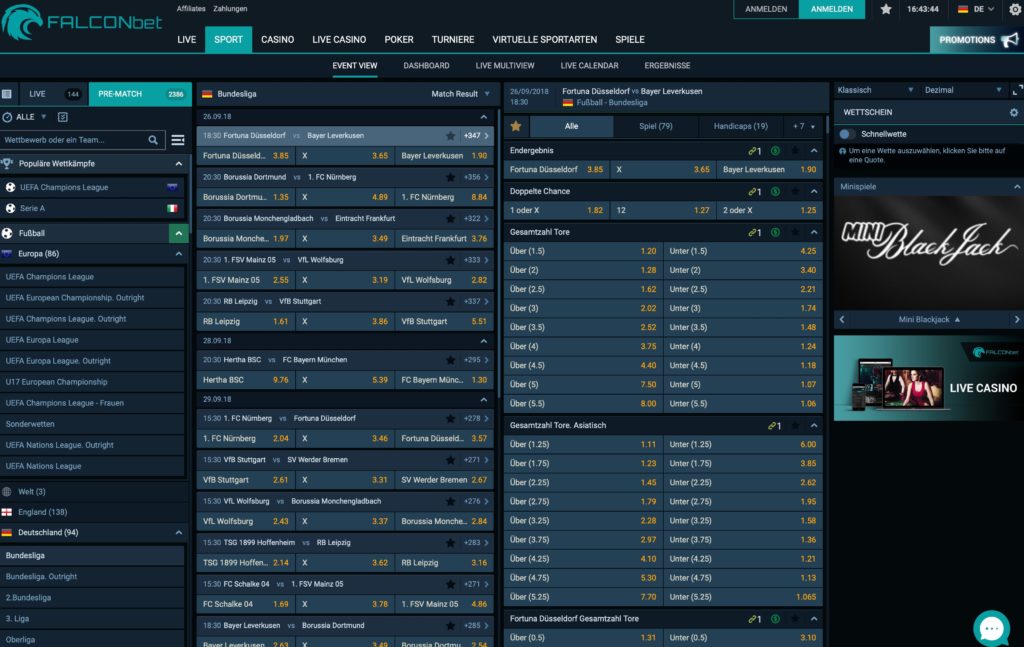Click gold star left of Alle tab
The image size is (1024, 647).
coord(516,126)
